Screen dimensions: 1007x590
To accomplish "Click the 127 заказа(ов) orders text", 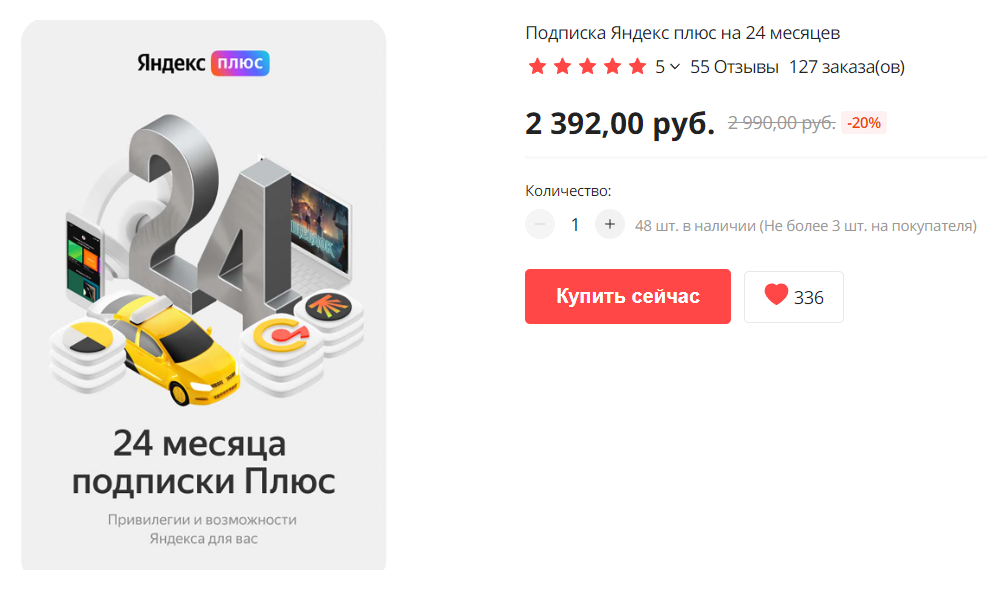I will (x=846, y=67).
